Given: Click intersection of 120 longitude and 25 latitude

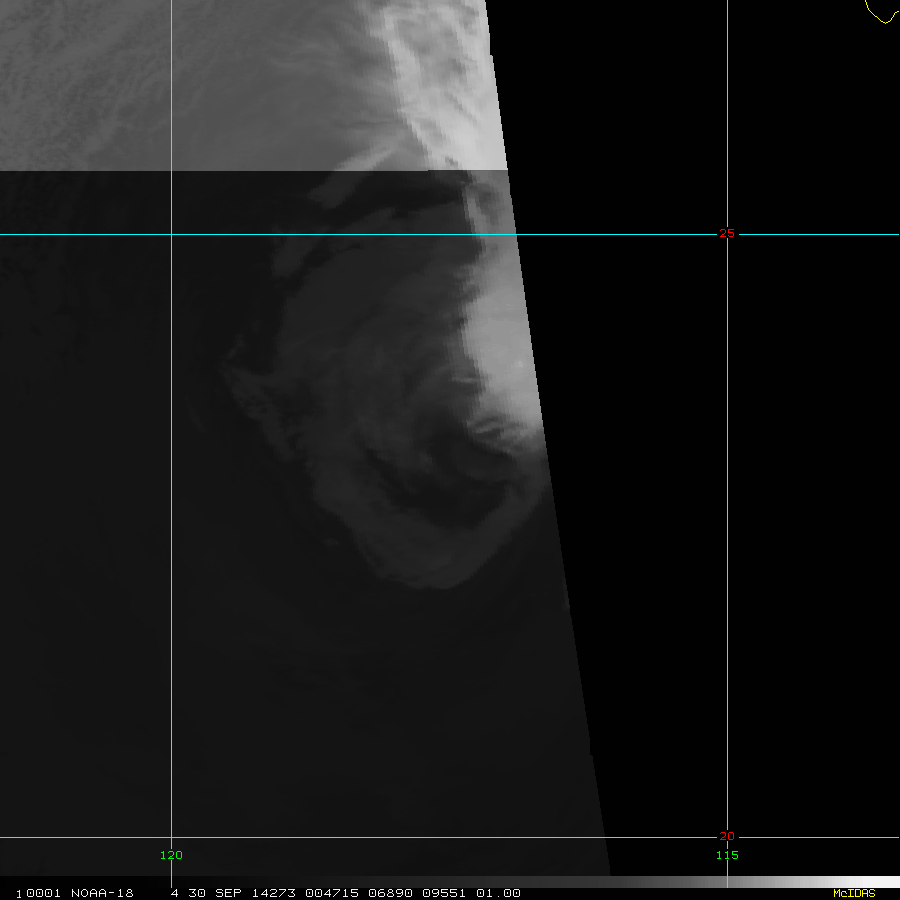Looking at the screenshot, I should click(x=172, y=235).
